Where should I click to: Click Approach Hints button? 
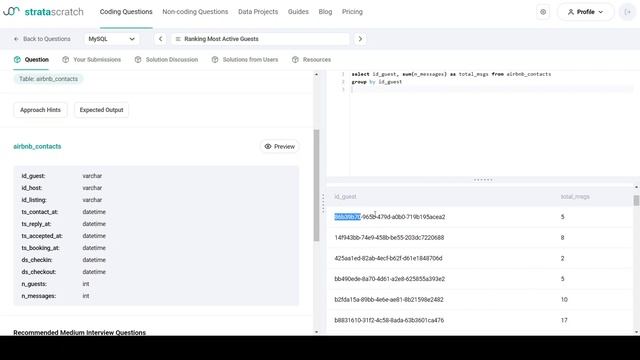[x=40, y=110]
